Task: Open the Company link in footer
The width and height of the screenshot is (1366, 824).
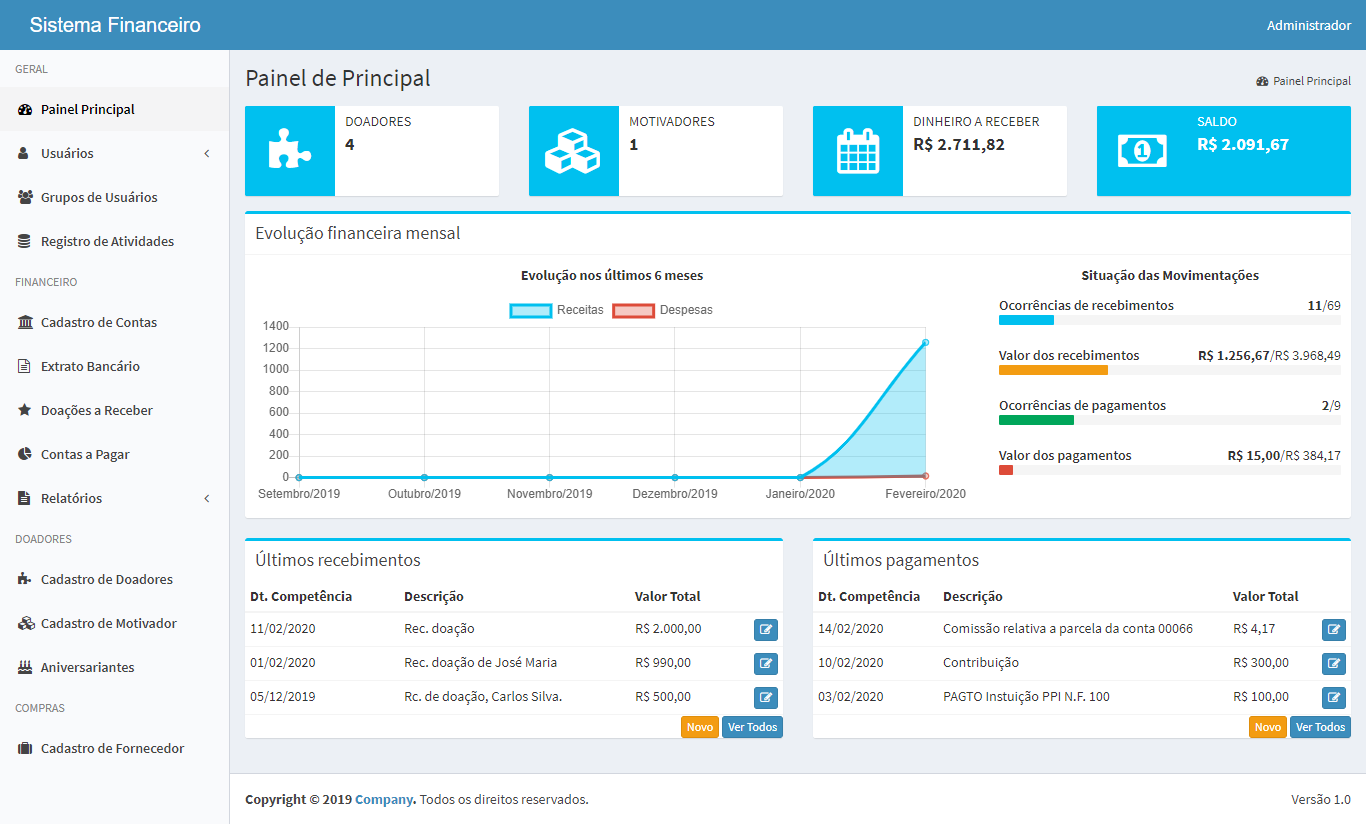Action: [384, 799]
